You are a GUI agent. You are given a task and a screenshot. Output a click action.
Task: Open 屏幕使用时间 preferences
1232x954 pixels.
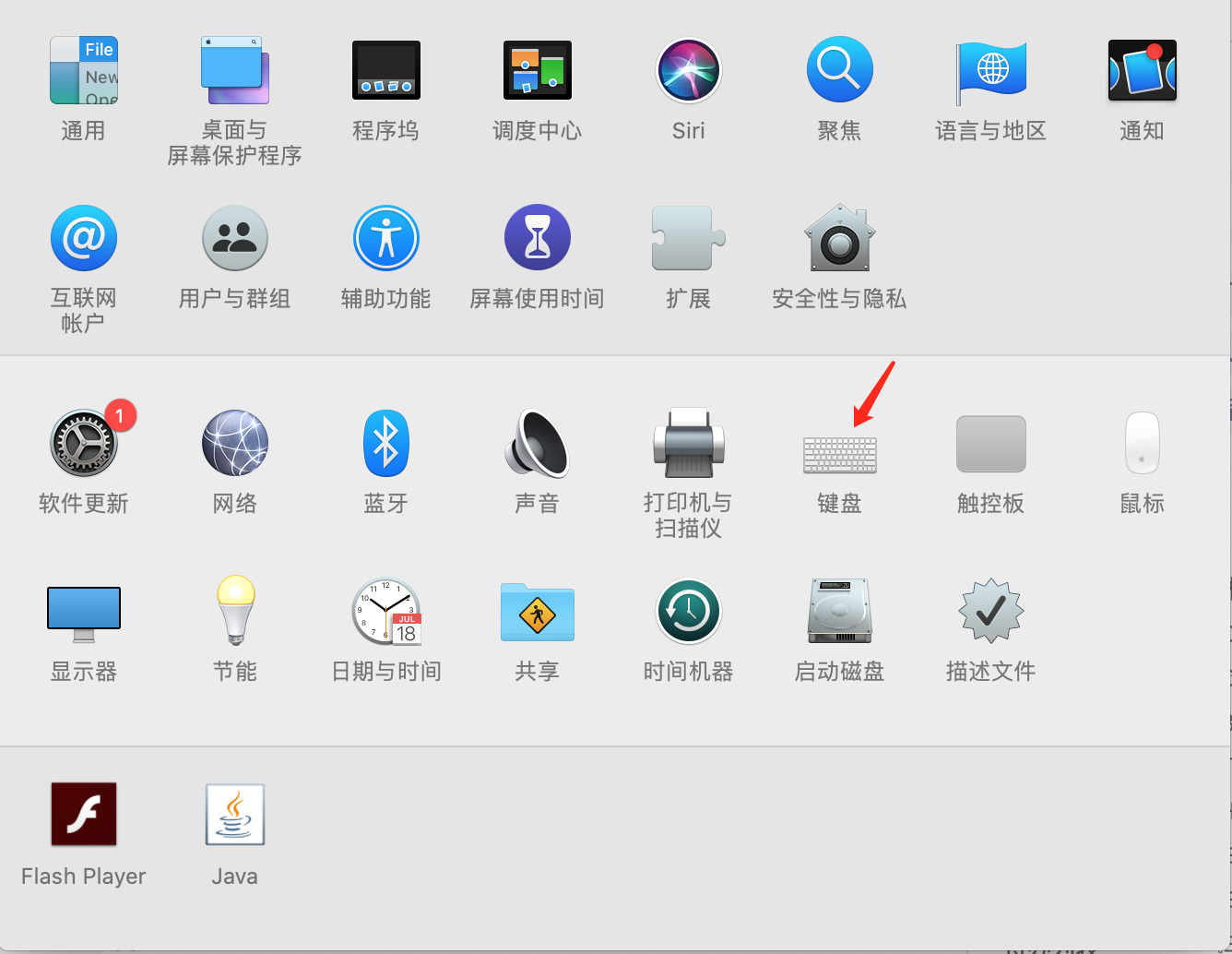click(x=537, y=237)
